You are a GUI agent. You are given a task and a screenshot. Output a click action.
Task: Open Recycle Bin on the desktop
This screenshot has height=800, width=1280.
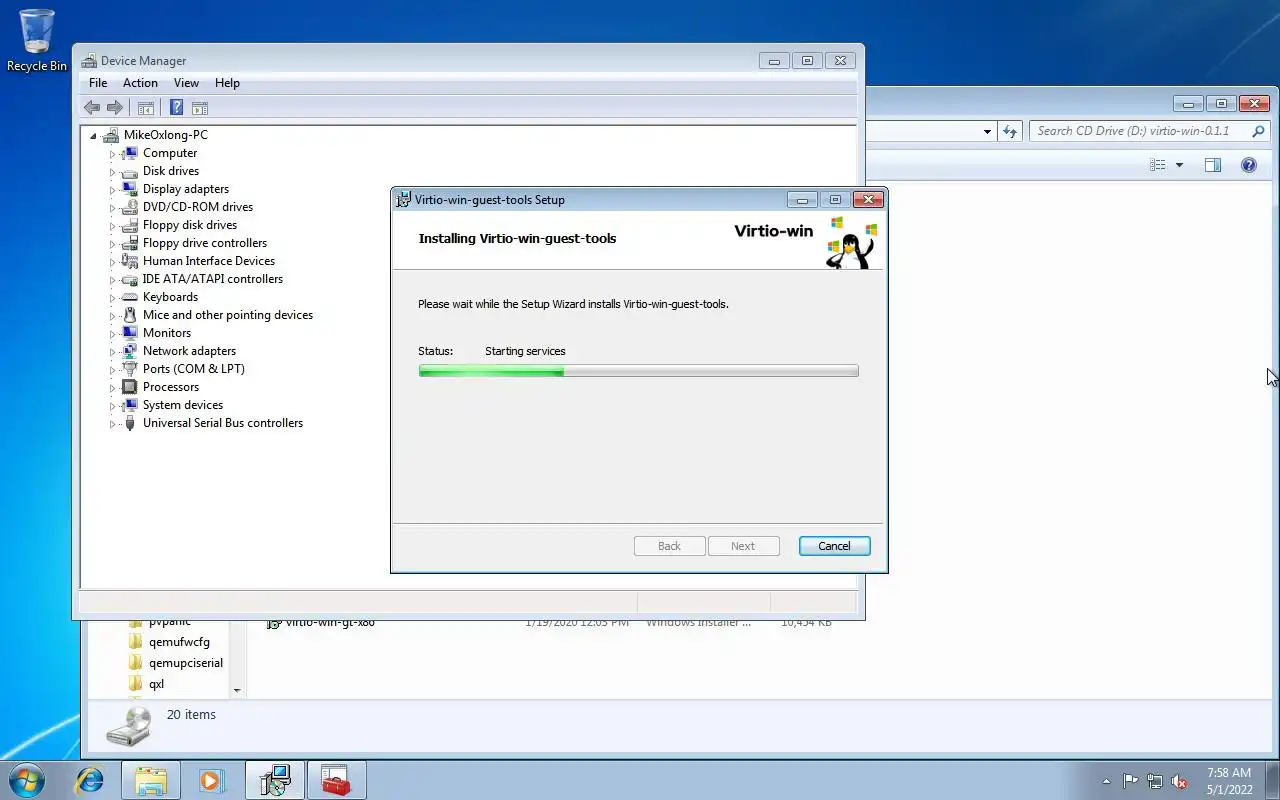click(x=37, y=40)
